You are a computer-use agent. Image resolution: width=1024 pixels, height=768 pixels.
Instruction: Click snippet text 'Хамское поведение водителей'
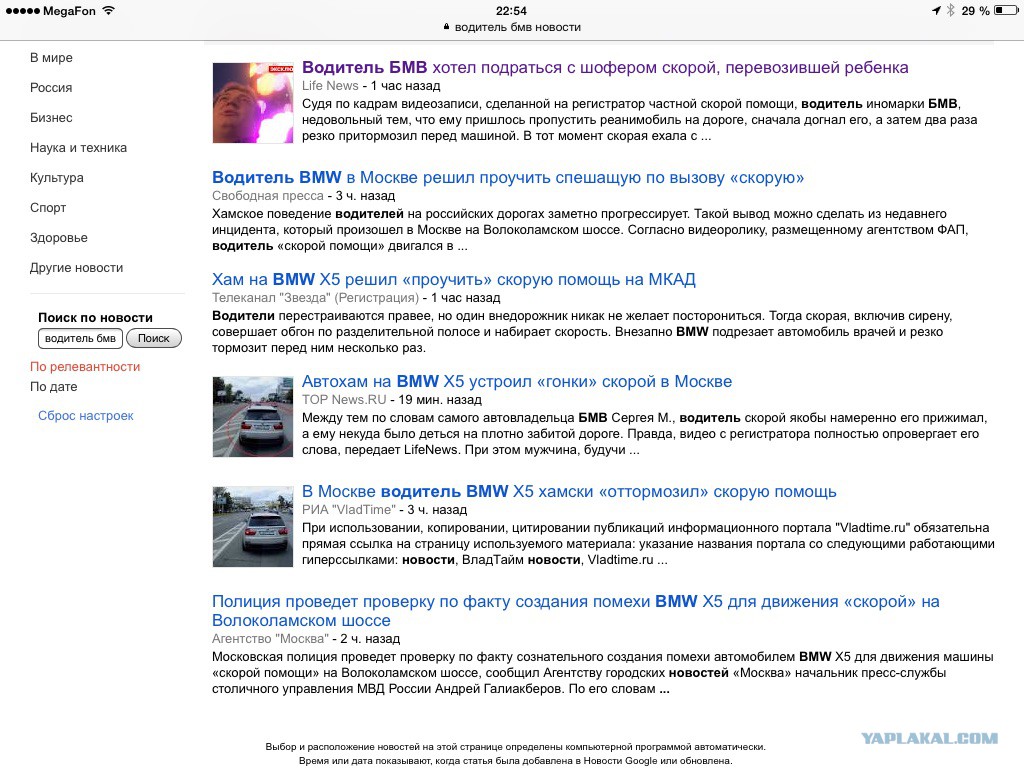coord(308,214)
